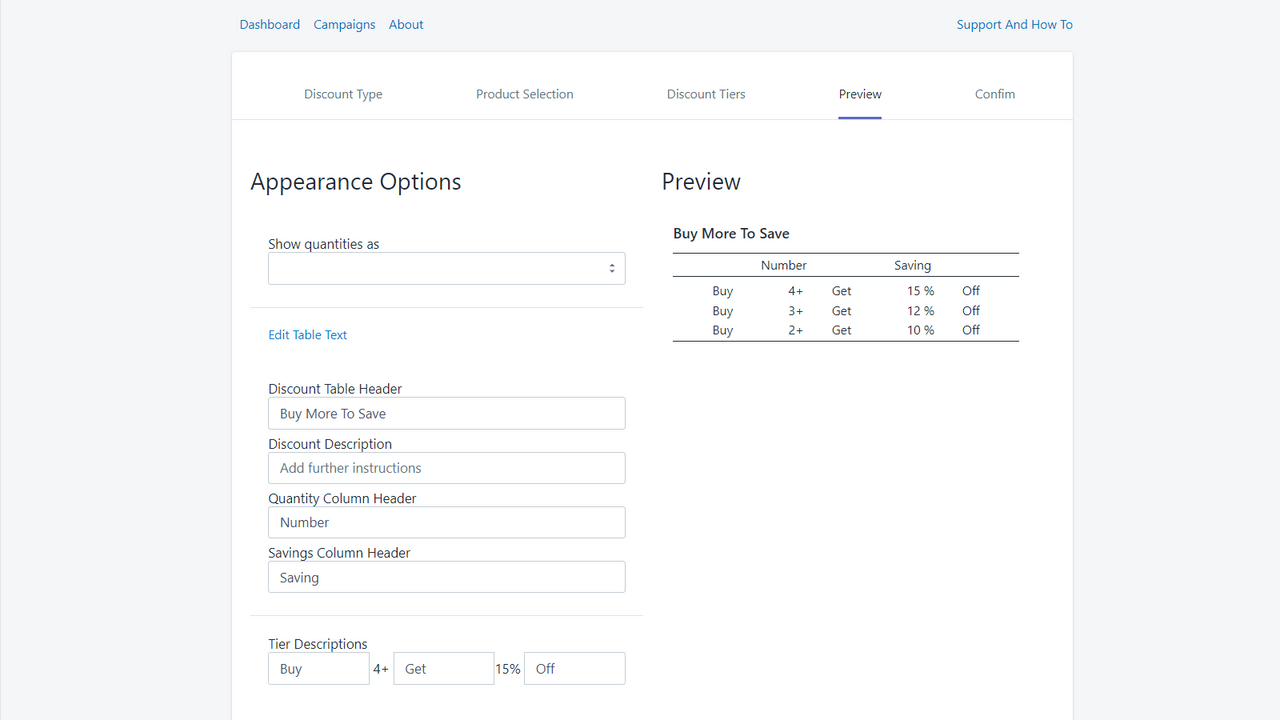The height and width of the screenshot is (720, 1280).
Task: Click the dropdown stepper arrows beside Show quantities
Action: [x=611, y=268]
